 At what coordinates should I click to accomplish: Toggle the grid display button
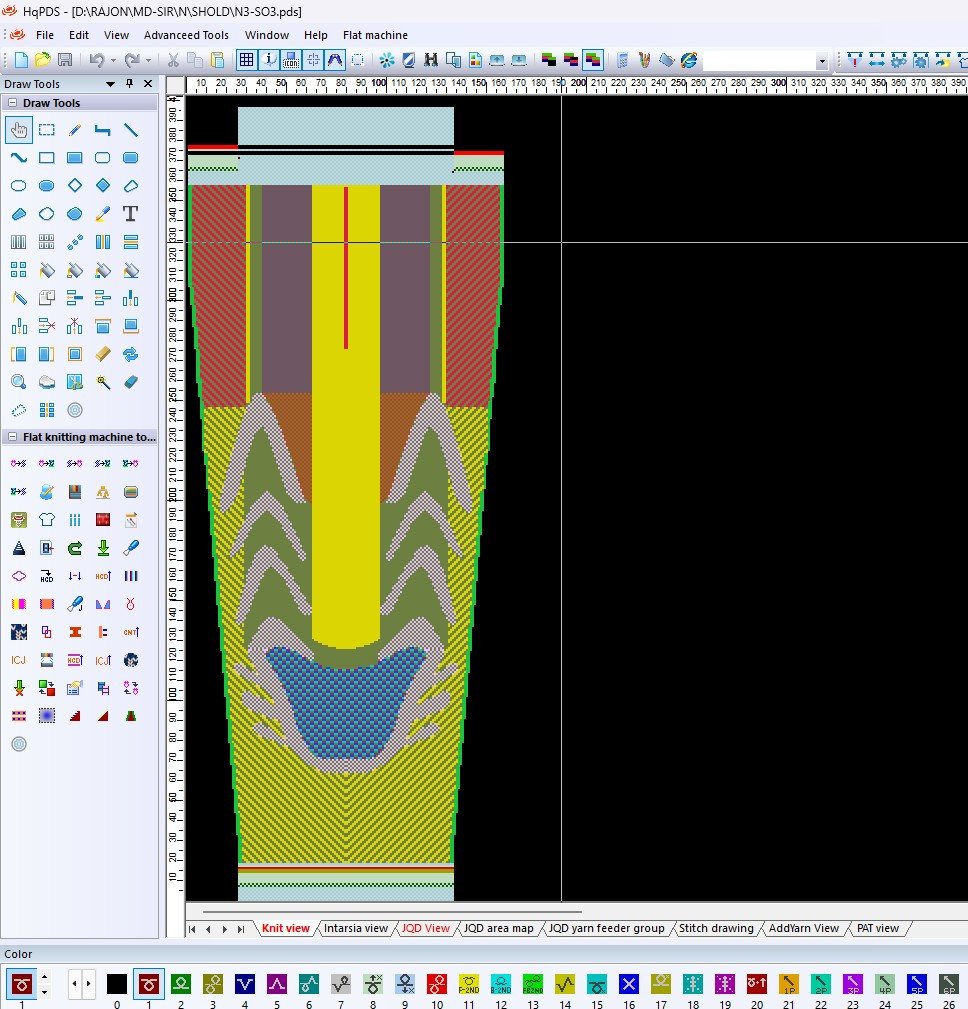pyautogui.click(x=246, y=61)
